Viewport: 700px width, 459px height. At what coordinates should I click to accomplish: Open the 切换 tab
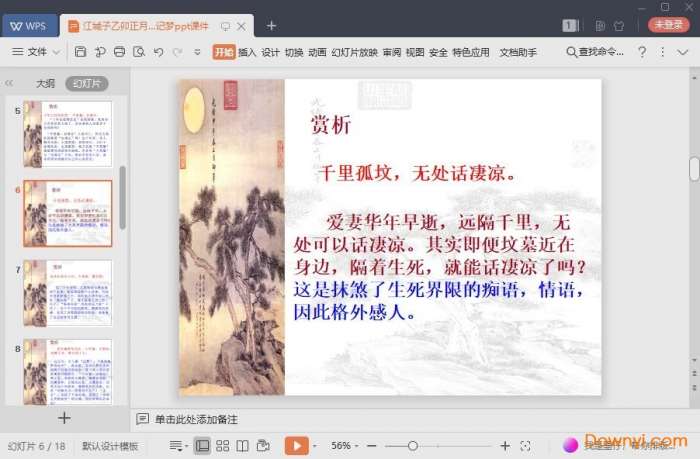[x=294, y=52]
